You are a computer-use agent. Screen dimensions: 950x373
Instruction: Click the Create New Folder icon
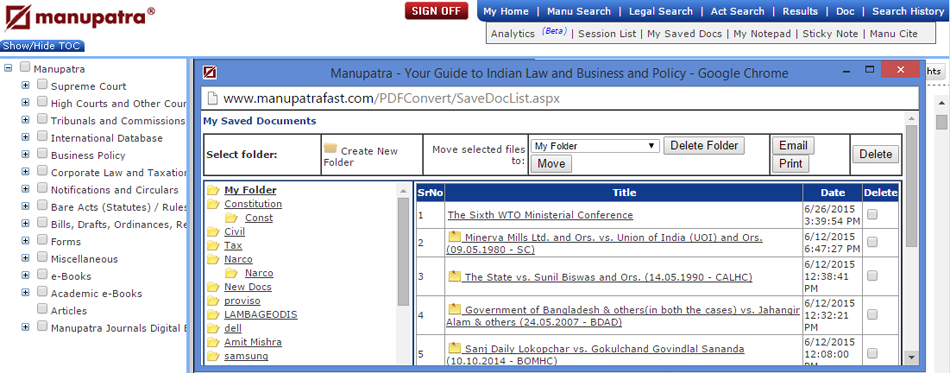click(x=330, y=148)
